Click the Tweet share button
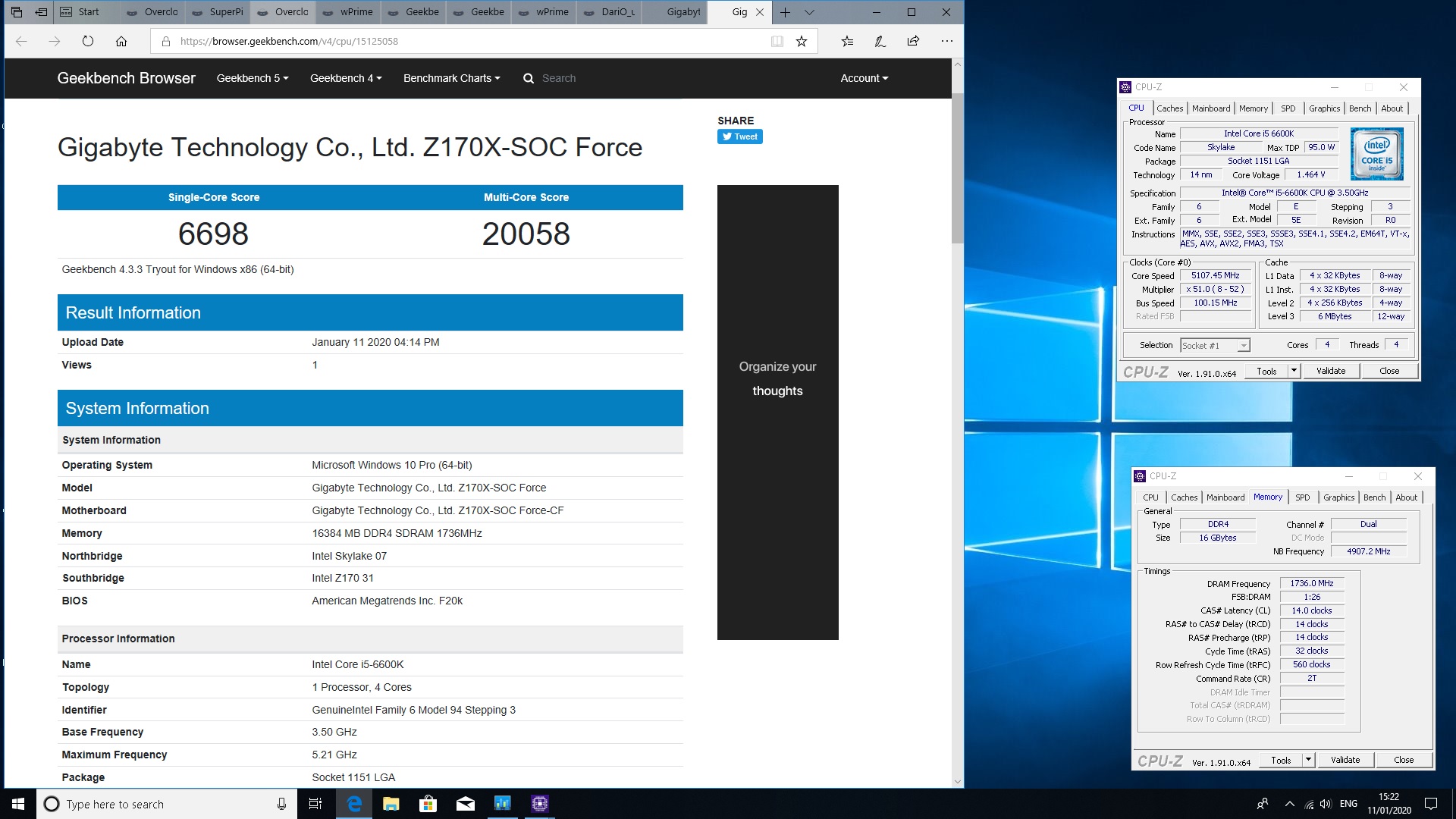 [x=740, y=136]
